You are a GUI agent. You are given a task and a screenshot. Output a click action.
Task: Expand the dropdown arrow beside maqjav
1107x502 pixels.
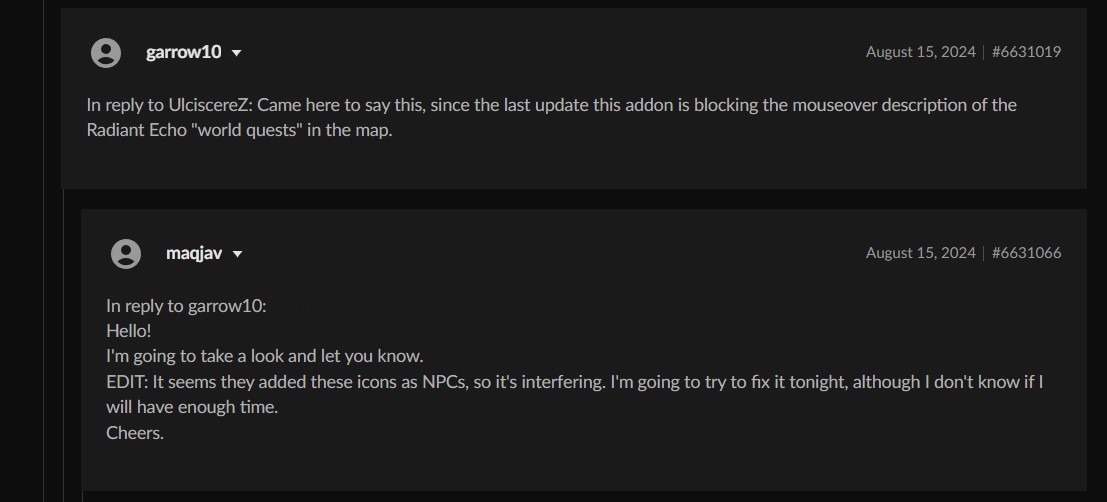click(238, 254)
